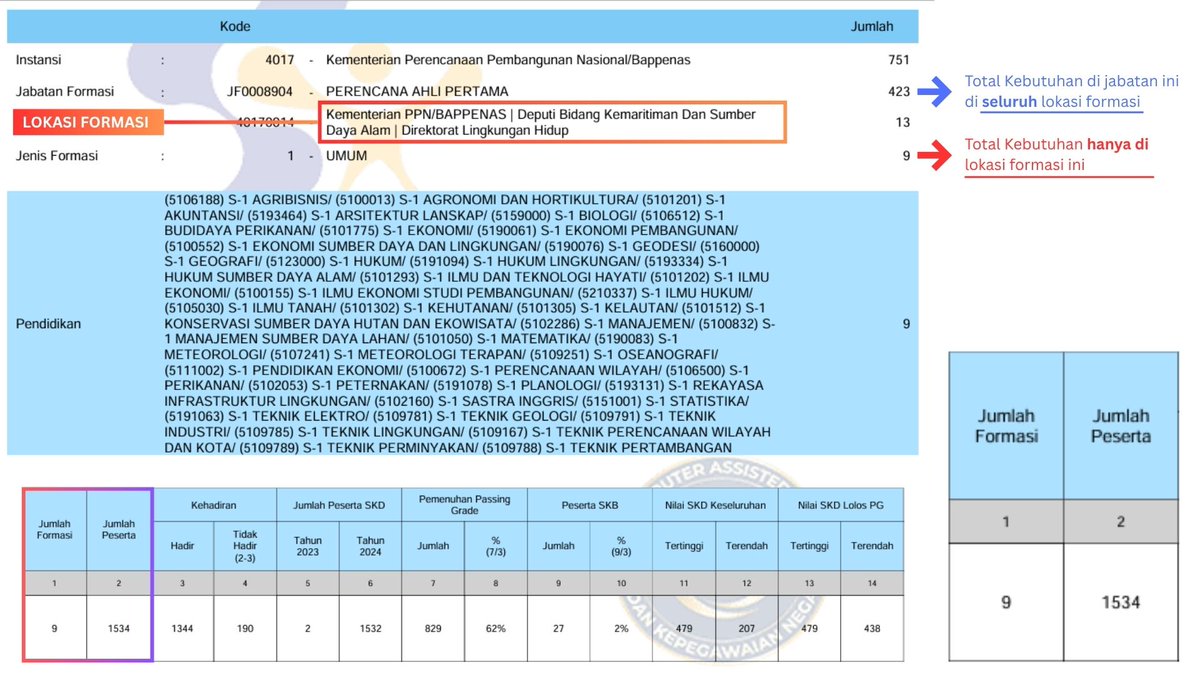Click the Peserta SKB percentage '2%'
The width and height of the screenshot is (1200, 675).
(621, 628)
